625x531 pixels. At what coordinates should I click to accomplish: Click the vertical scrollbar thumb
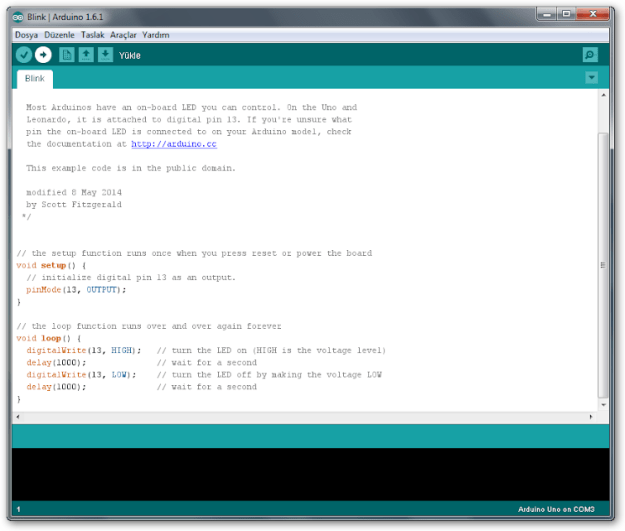click(x=603, y=265)
